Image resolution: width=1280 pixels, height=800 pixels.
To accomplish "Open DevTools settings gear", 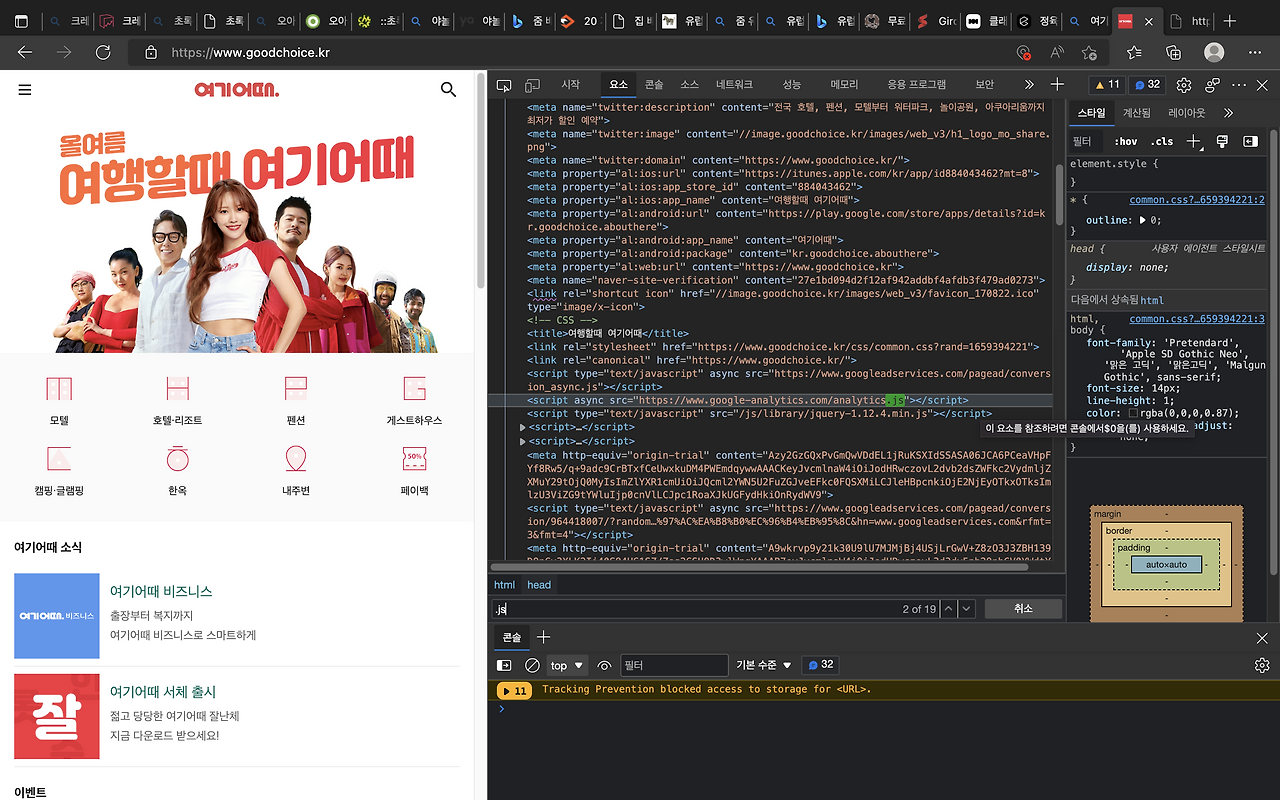I will click(1185, 84).
